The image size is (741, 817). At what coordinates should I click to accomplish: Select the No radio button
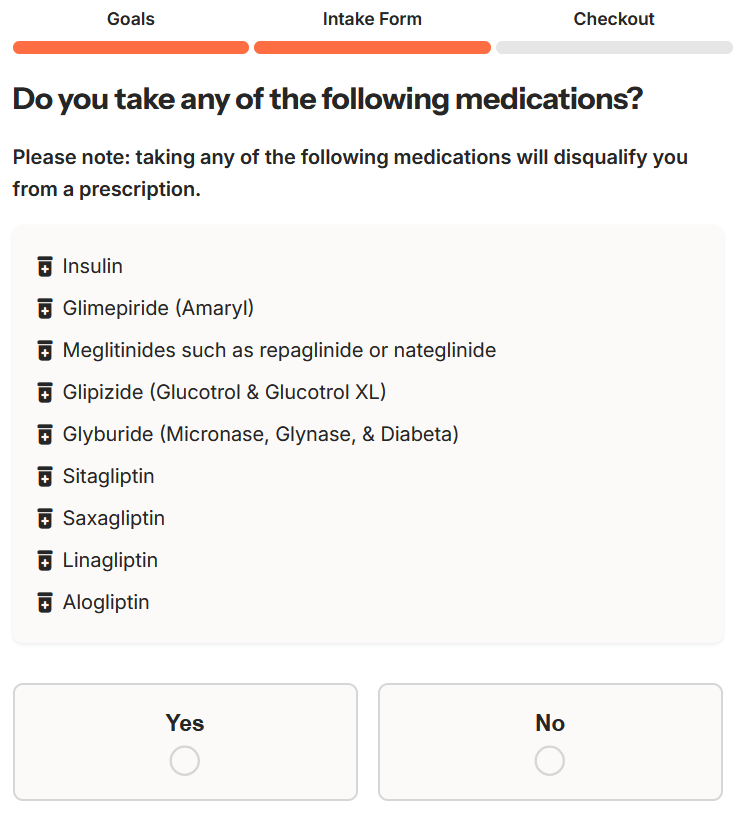[550, 761]
